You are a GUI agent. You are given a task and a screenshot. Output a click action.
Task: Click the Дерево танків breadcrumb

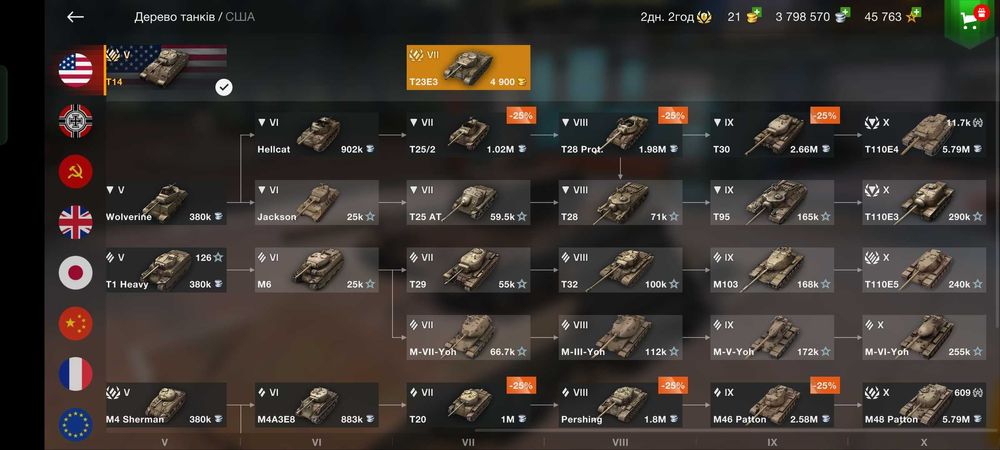(x=174, y=17)
